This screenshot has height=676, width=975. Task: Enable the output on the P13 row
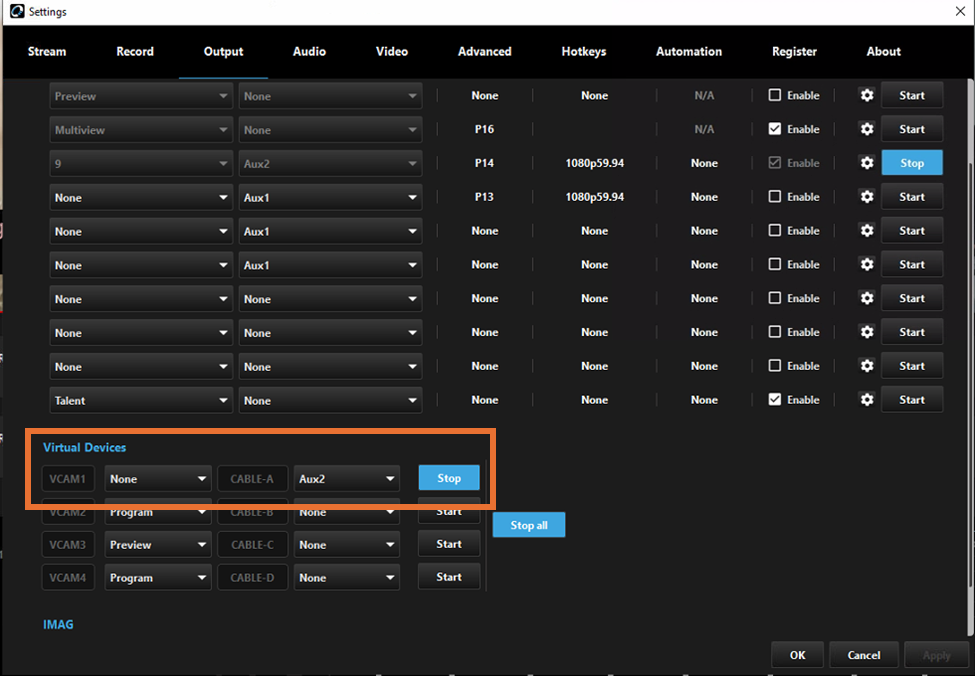coord(773,197)
